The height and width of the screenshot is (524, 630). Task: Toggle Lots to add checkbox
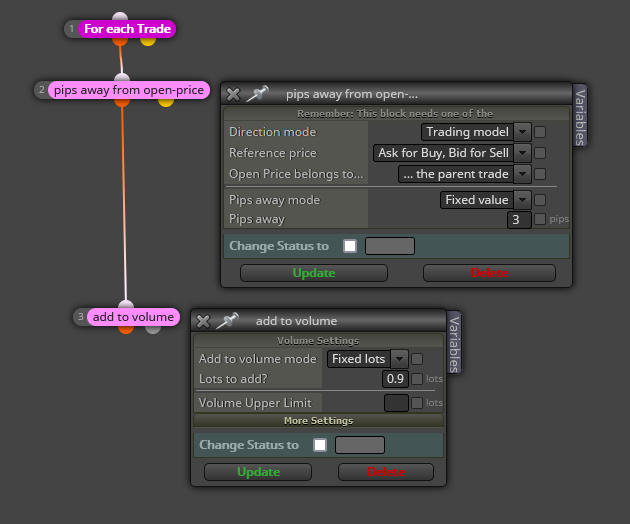tap(417, 379)
